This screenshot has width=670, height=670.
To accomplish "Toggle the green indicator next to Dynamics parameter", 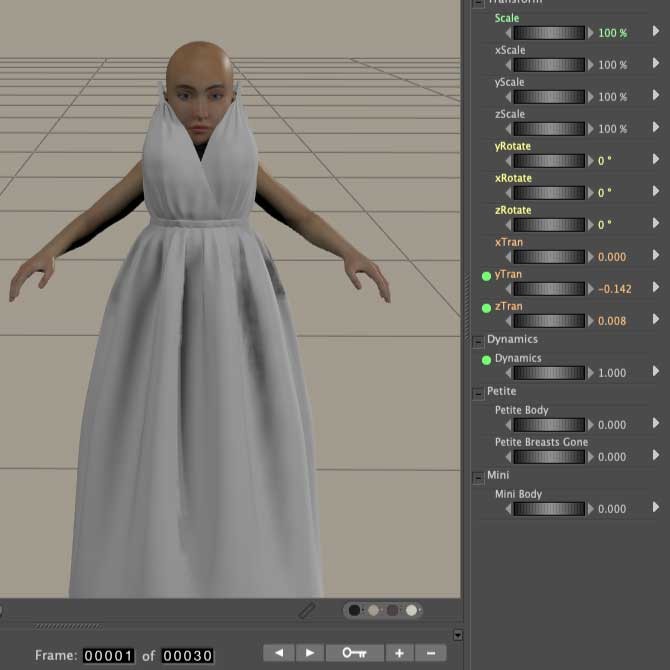I will click(x=486, y=359).
